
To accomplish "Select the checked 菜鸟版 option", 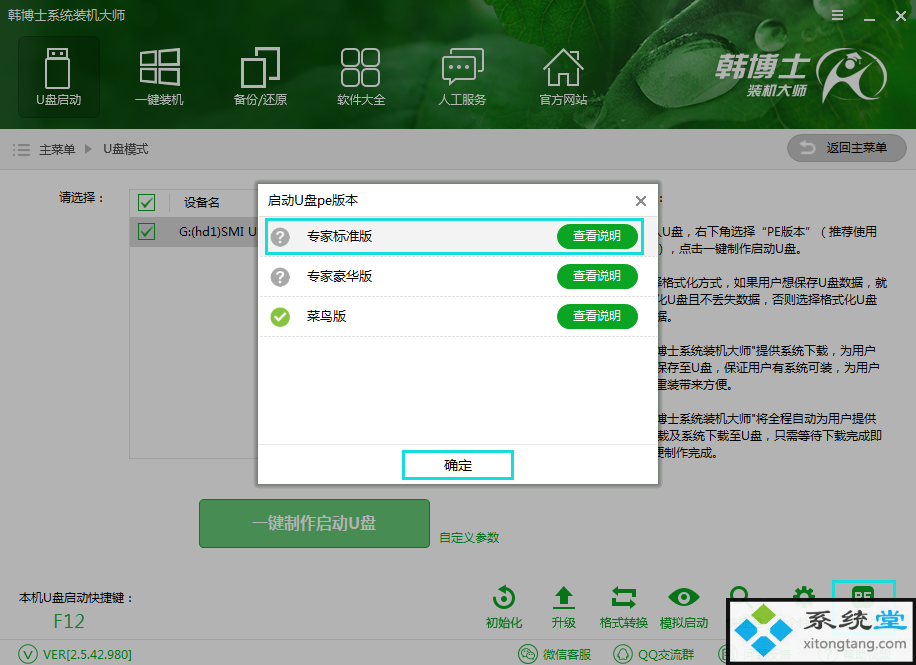I will (x=458, y=317).
